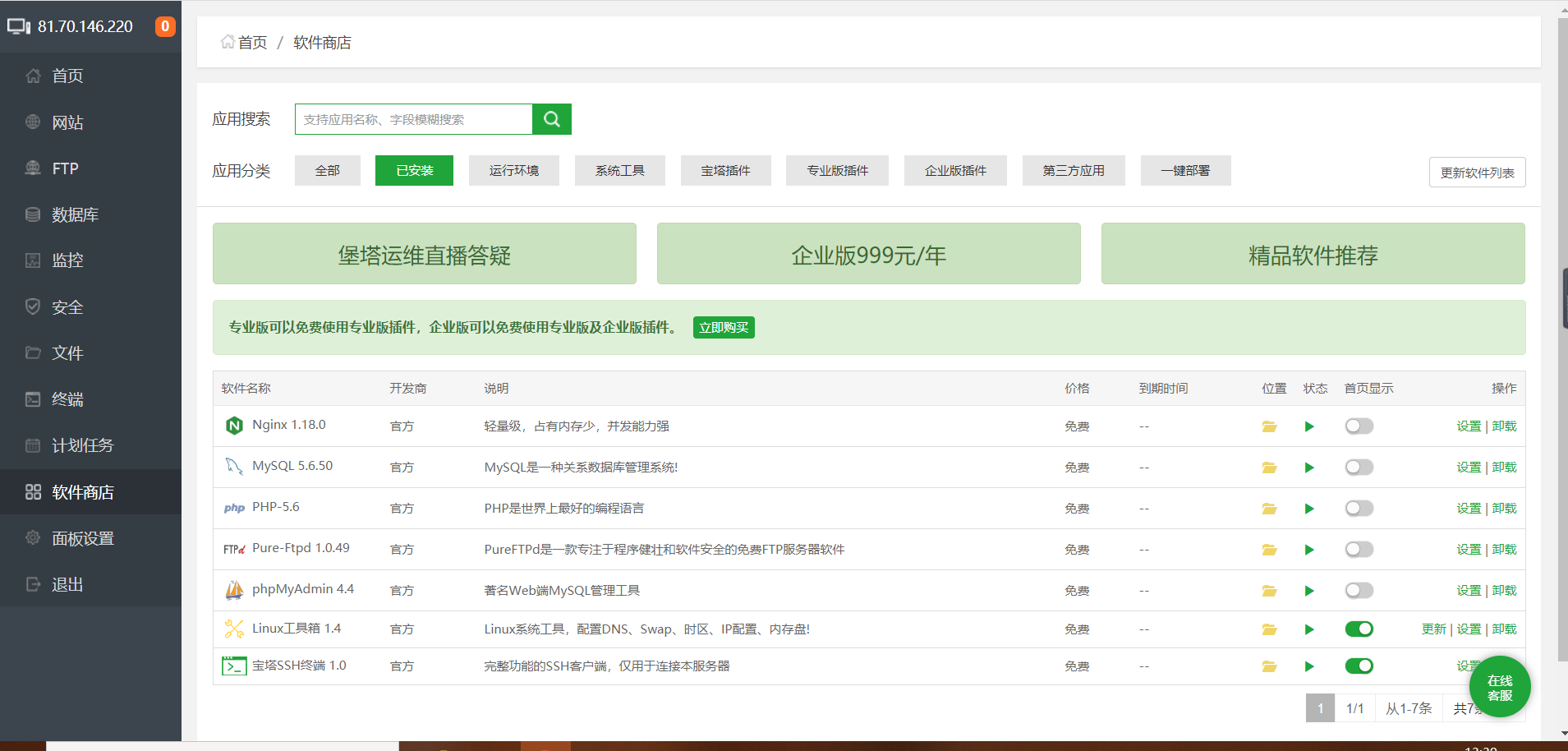Select the 运行环境 category tab
1568x751 pixels.
[x=514, y=170]
